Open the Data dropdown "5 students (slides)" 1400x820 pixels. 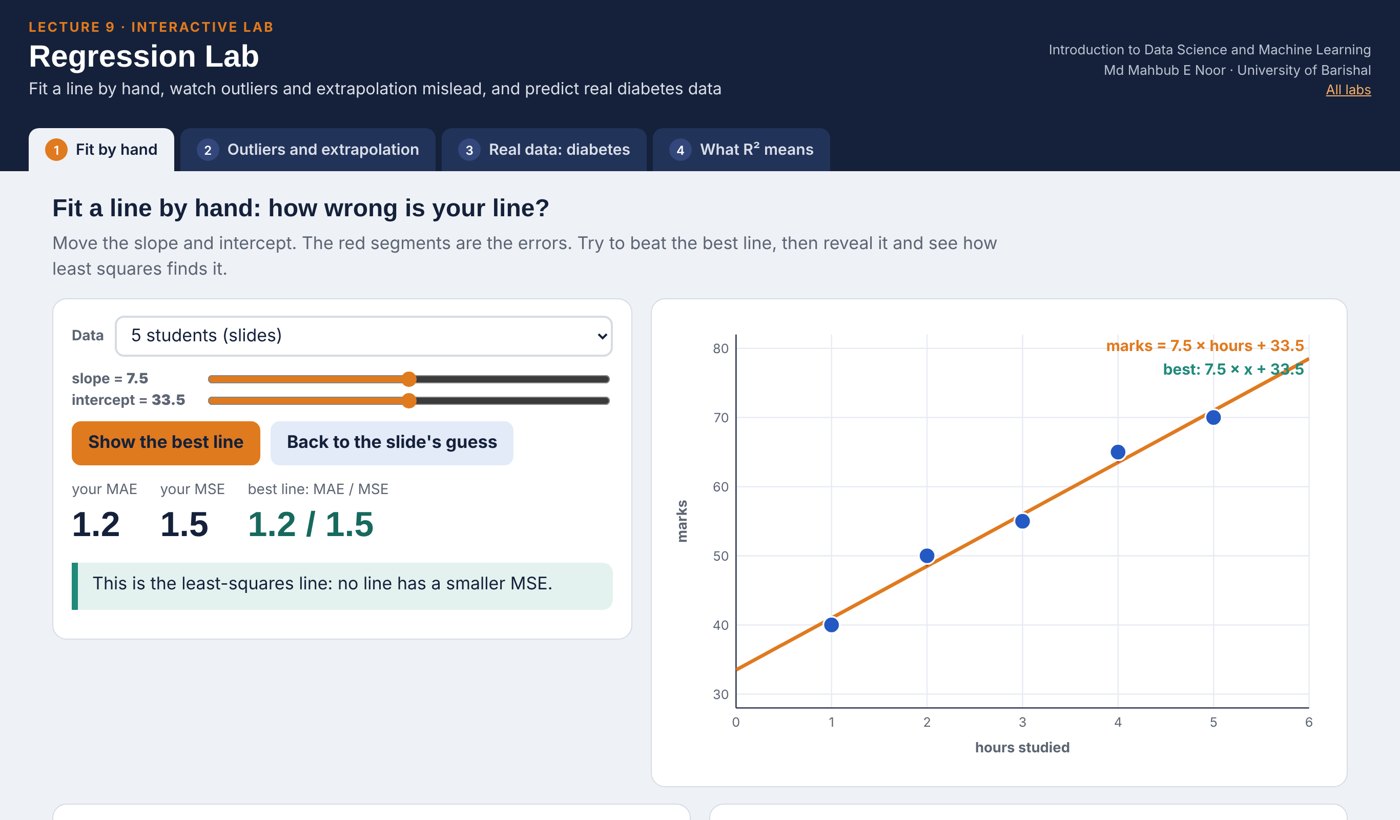[364, 336]
